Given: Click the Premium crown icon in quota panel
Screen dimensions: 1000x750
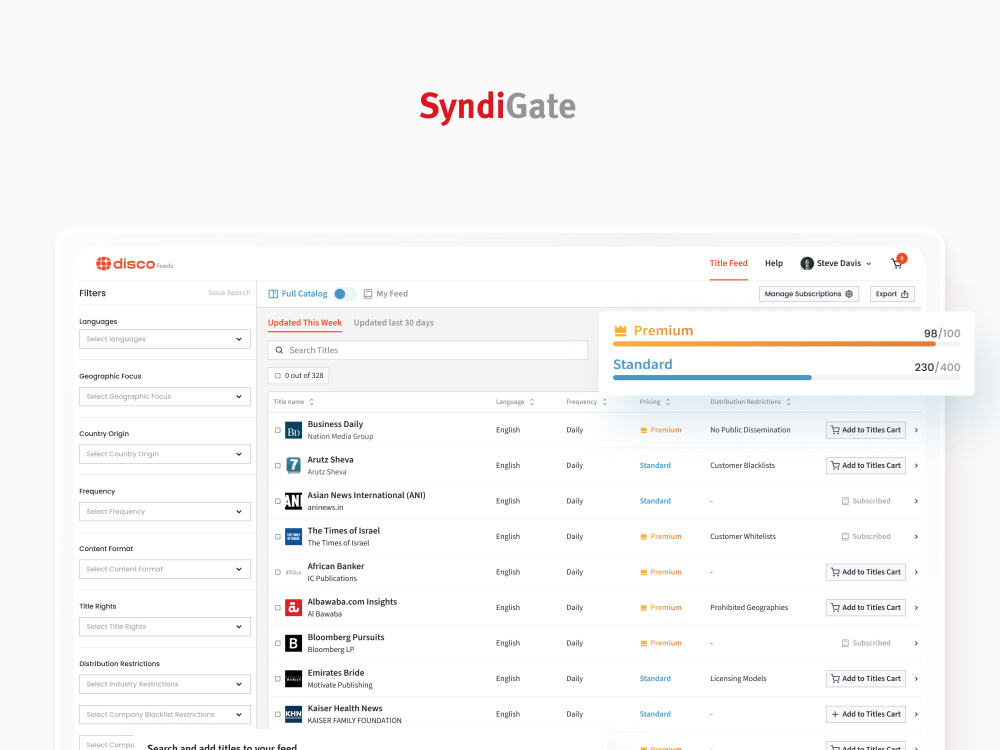Looking at the screenshot, I should point(621,330).
